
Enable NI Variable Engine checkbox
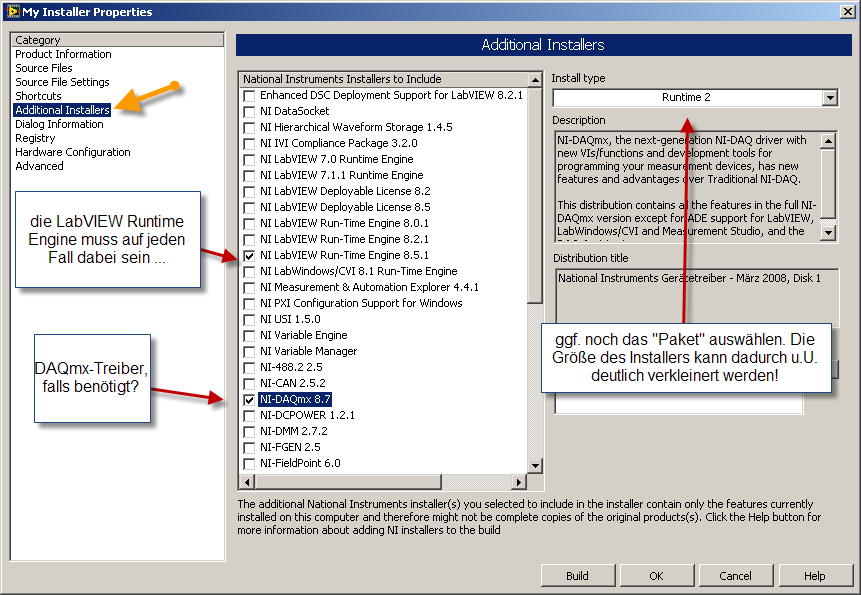[249, 336]
